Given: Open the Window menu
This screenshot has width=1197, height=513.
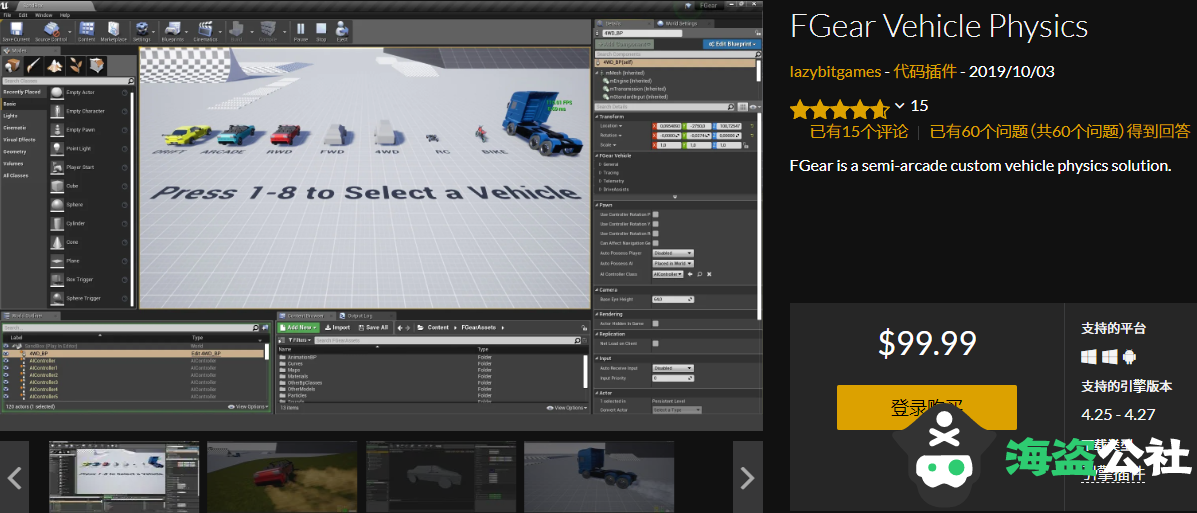Looking at the screenshot, I should (x=44, y=15).
